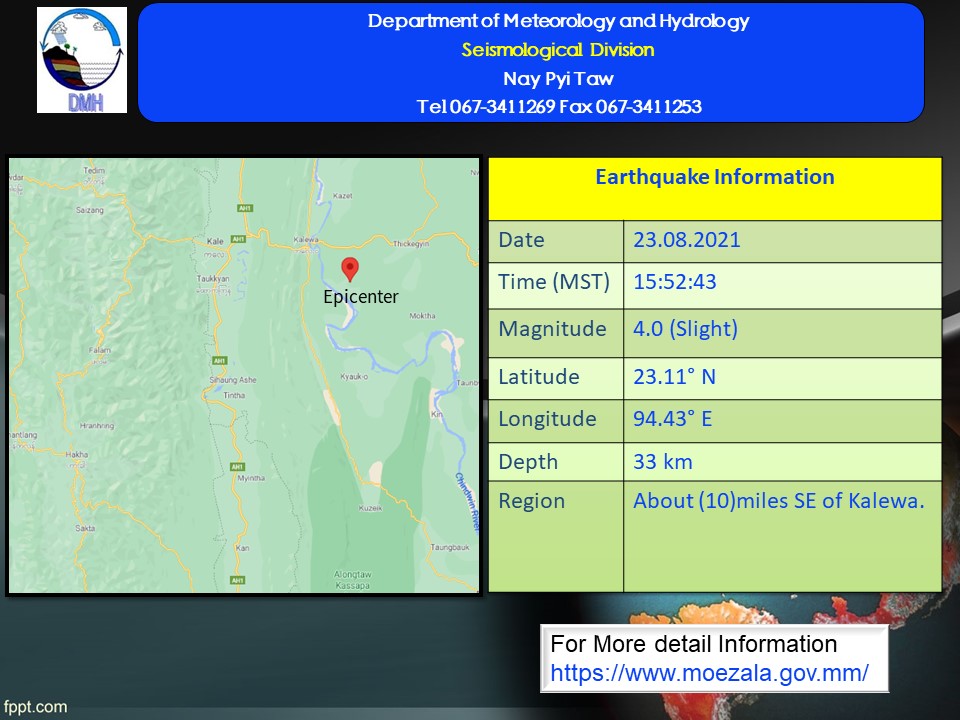The image size is (960, 720).
Task: Click the Tintha label on the map
Action: point(234,396)
